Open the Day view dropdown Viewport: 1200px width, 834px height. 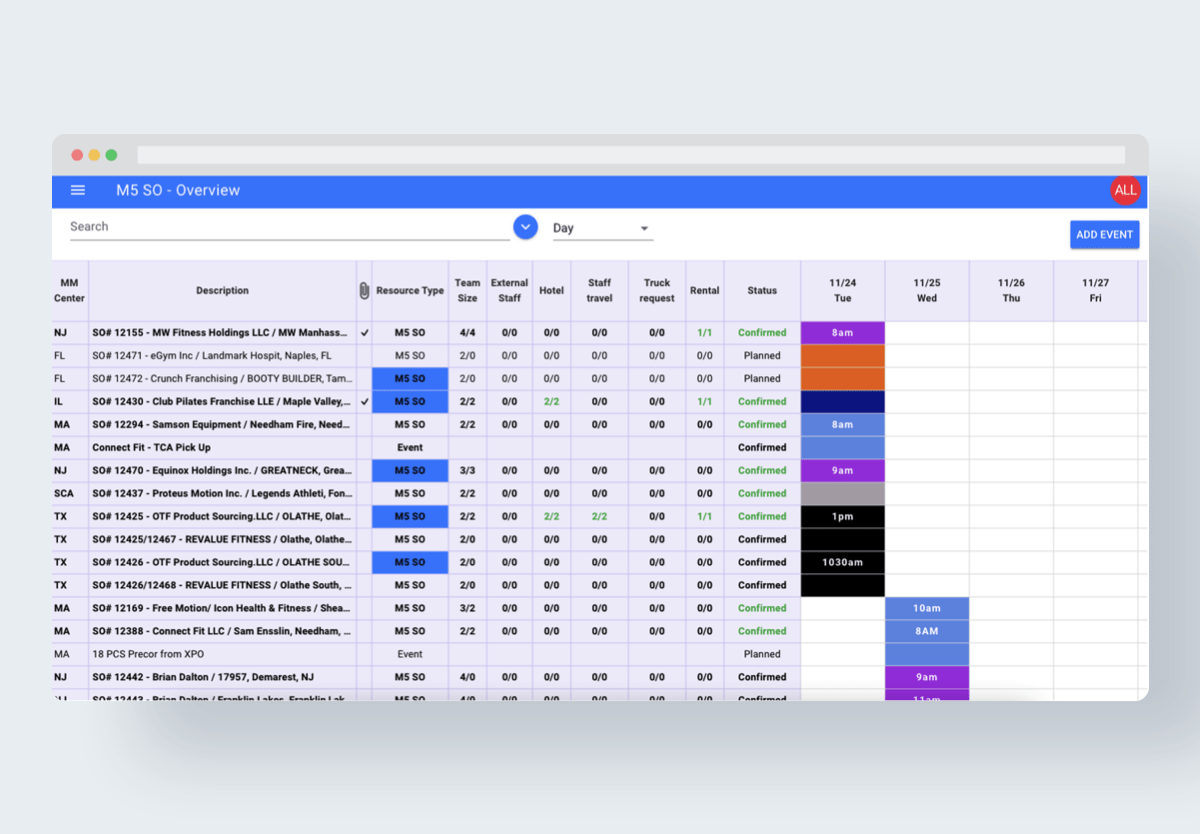point(603,228)
